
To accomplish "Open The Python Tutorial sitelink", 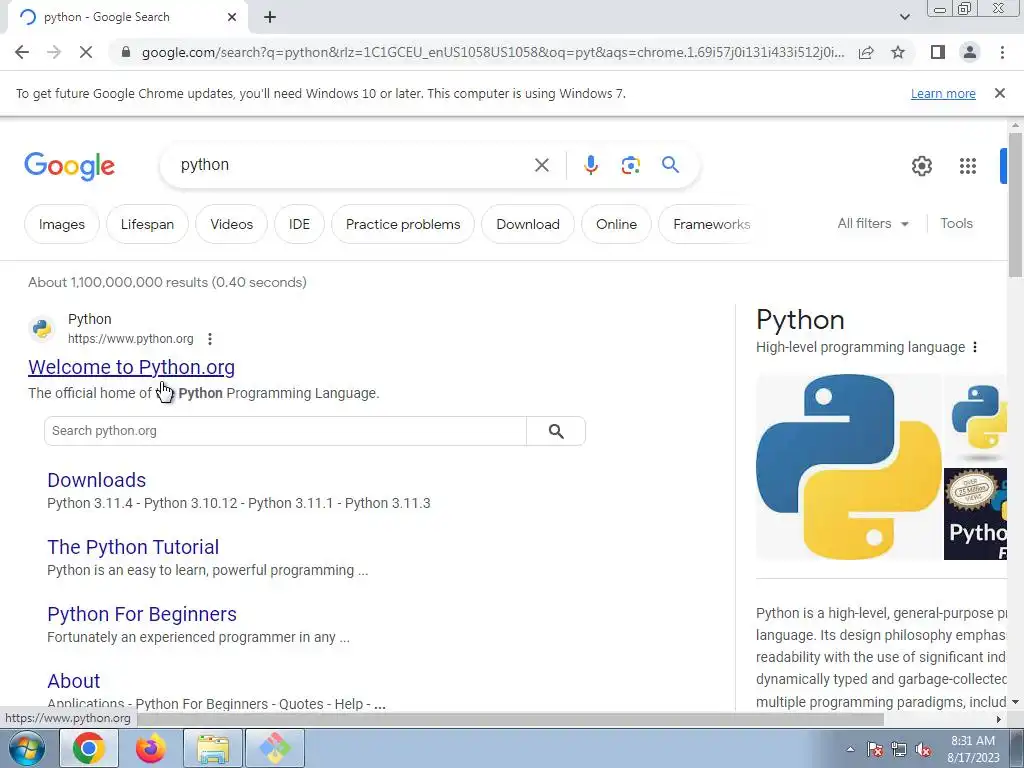I will [133, 547].
